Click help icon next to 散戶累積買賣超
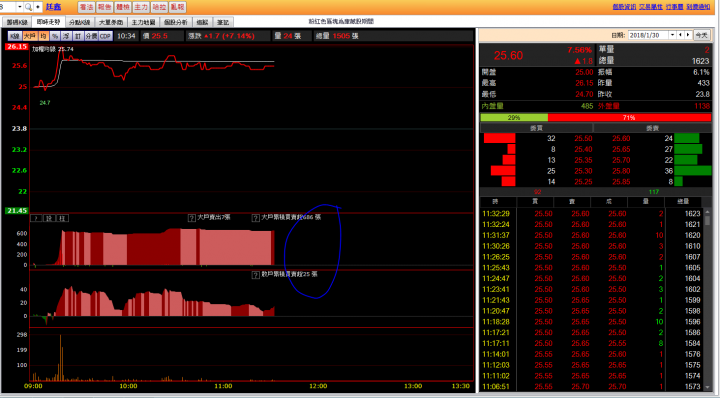 256,275
